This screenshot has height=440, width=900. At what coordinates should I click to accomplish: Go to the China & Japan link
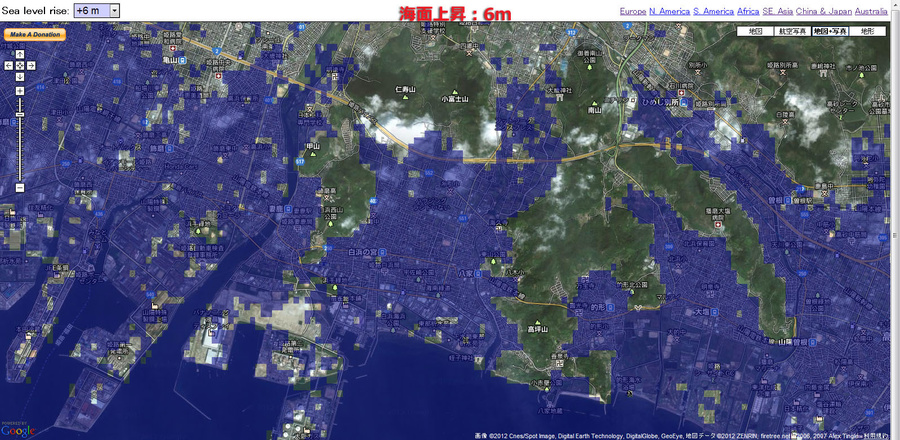click(x=823, y=11)
